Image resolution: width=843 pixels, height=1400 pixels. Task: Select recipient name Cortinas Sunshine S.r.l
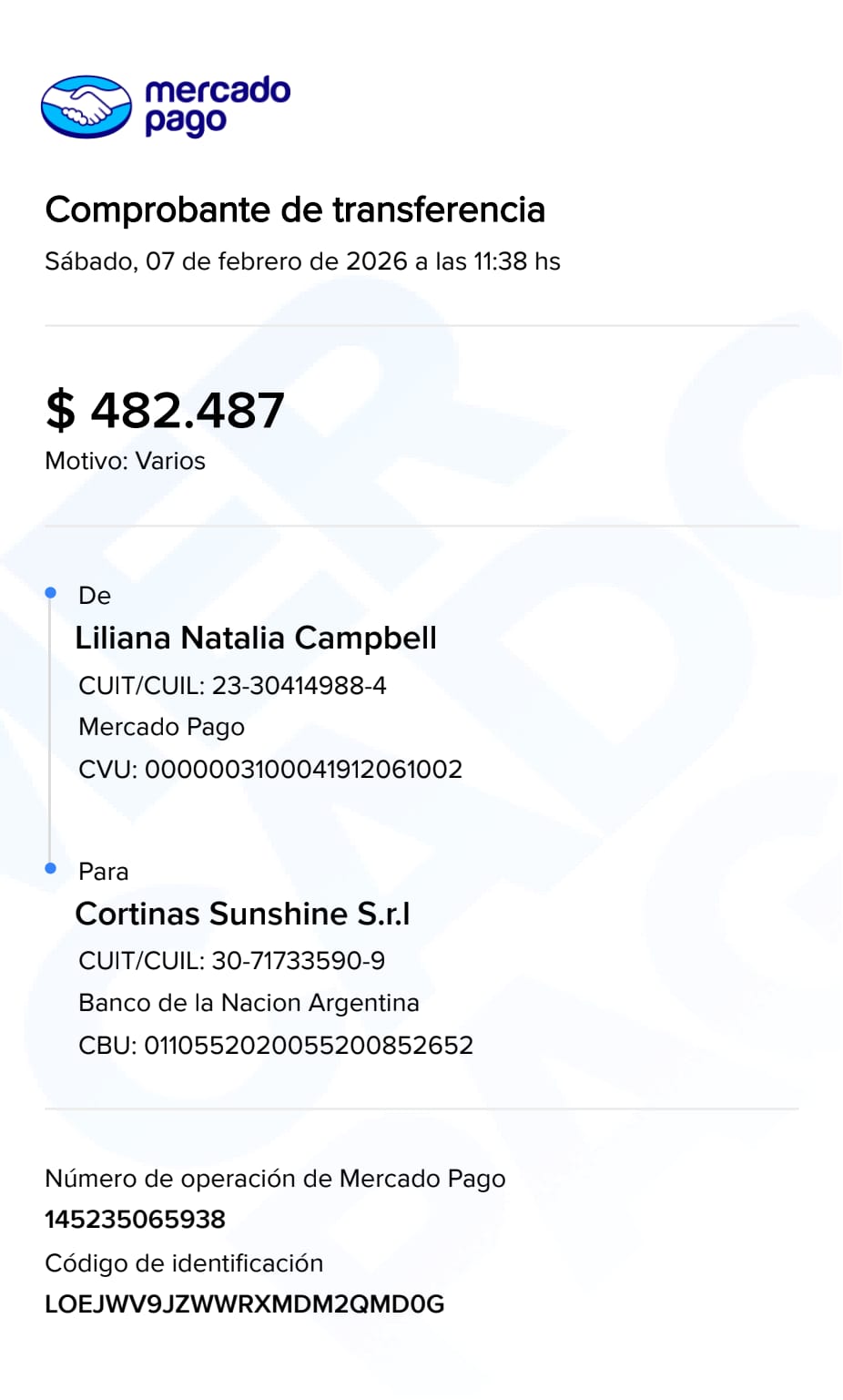pyautogui.click(x=242, y=914)
